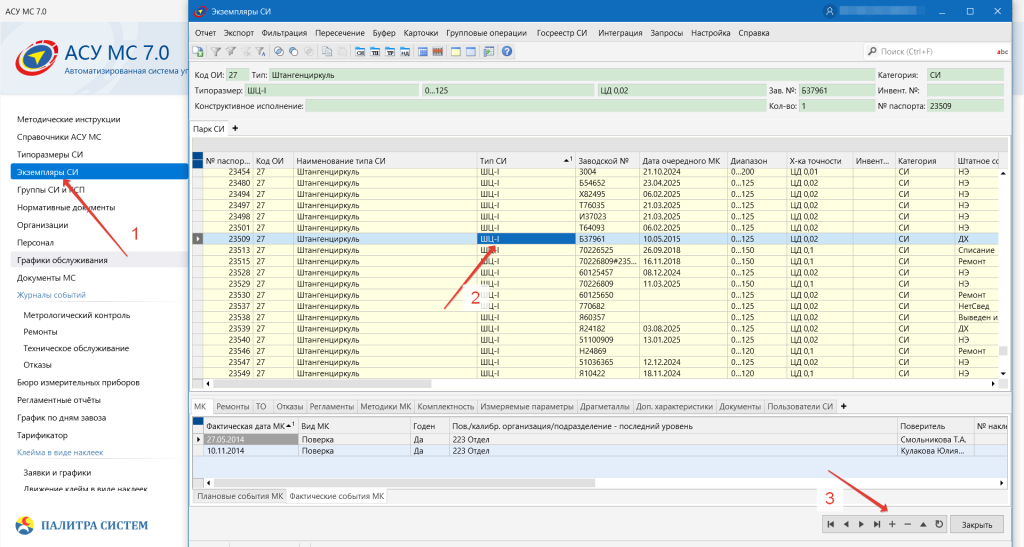Add a record with the plus navigator button
Viewport: 1024px width, 547px height.
892,524
